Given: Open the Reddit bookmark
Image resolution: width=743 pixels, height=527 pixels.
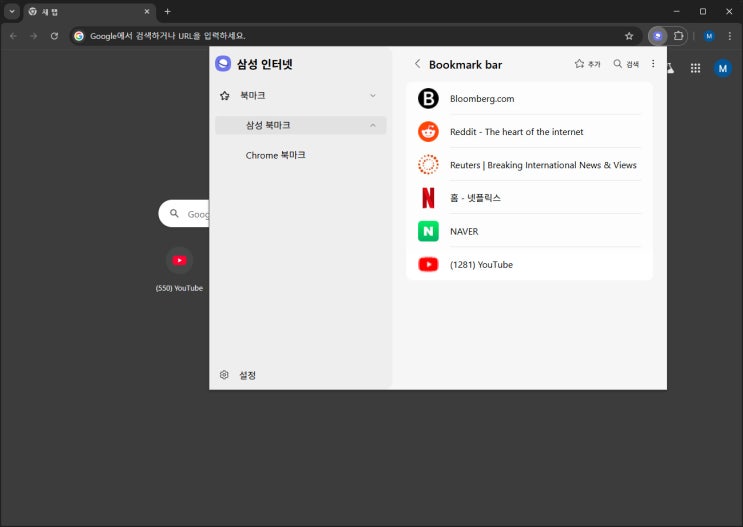Looking at the screenshot, I should coord(529,132).
